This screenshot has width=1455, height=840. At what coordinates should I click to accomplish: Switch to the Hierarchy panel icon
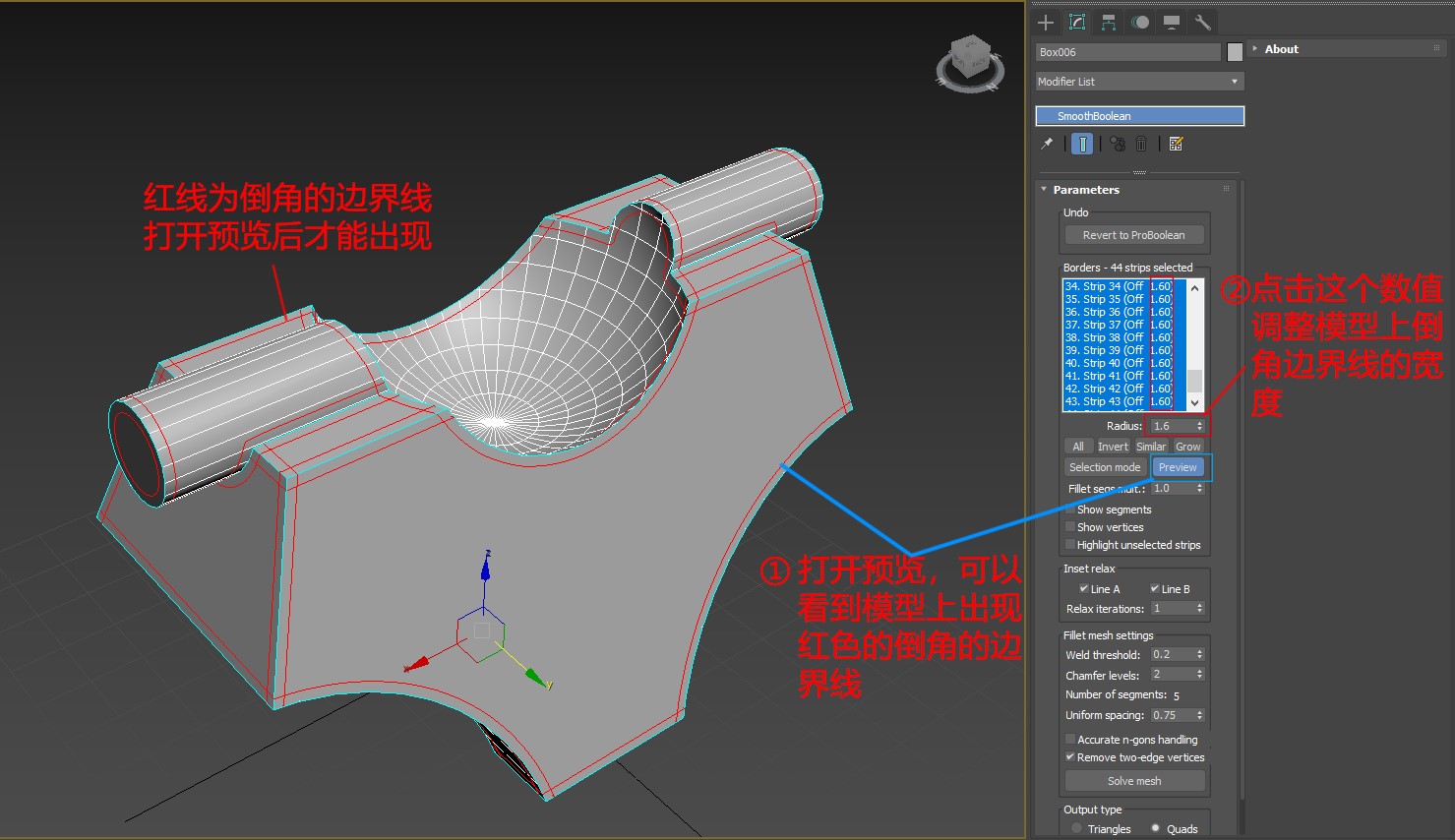click(1109, 23)
